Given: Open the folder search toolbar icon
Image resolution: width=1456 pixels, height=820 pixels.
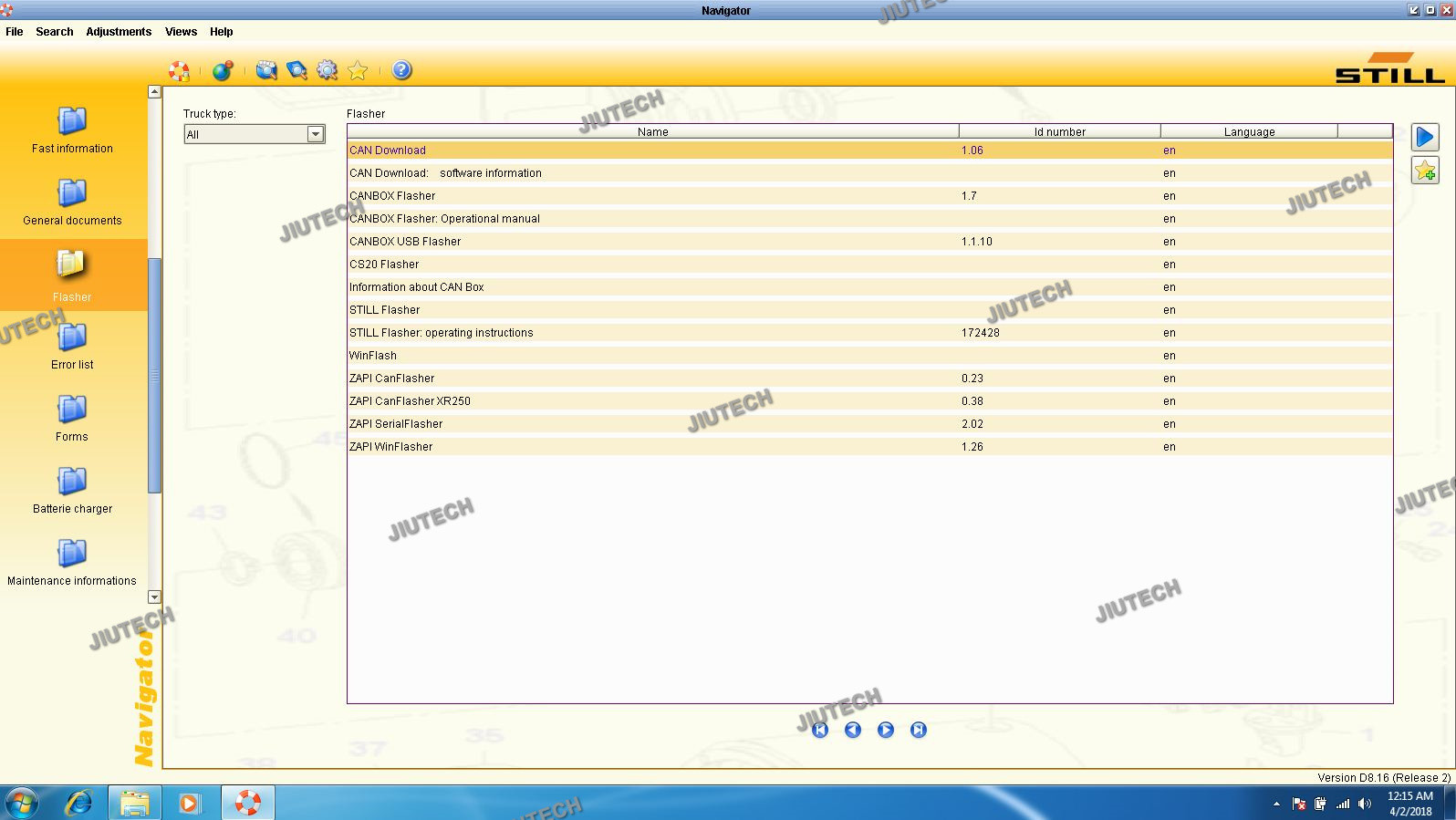Looking at the screenshot, I should point(266,70).
